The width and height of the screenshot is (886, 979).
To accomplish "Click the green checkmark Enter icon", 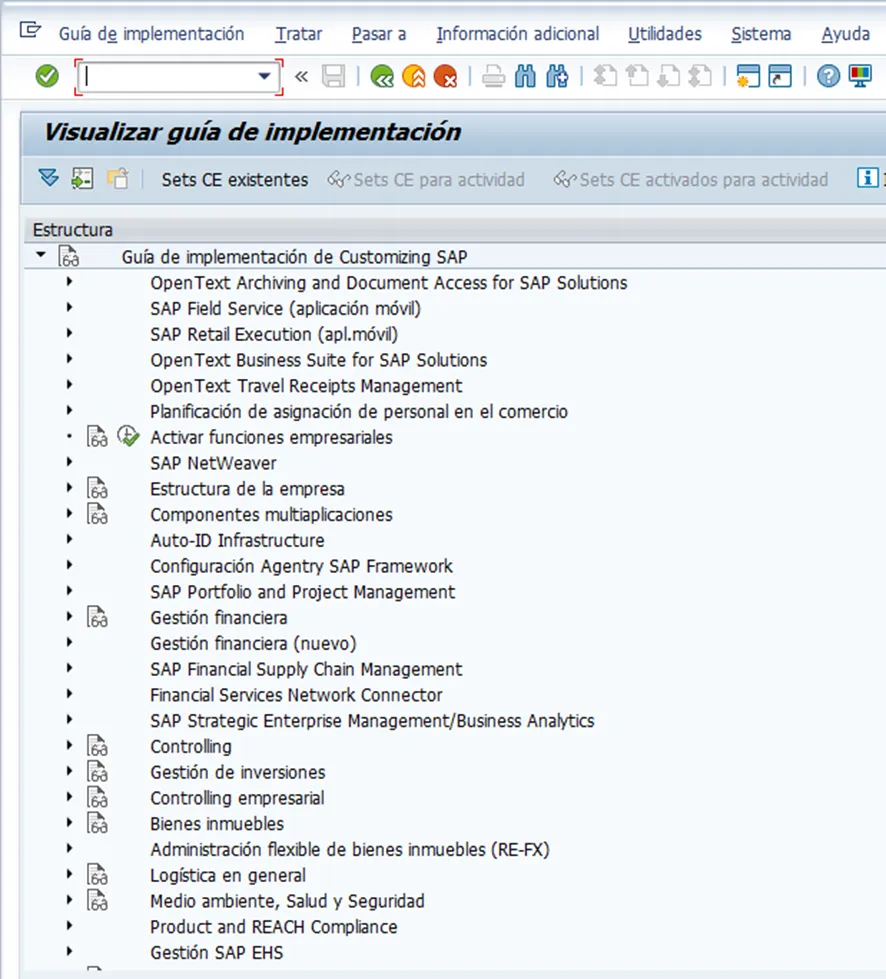I will [x=47, y=76].
